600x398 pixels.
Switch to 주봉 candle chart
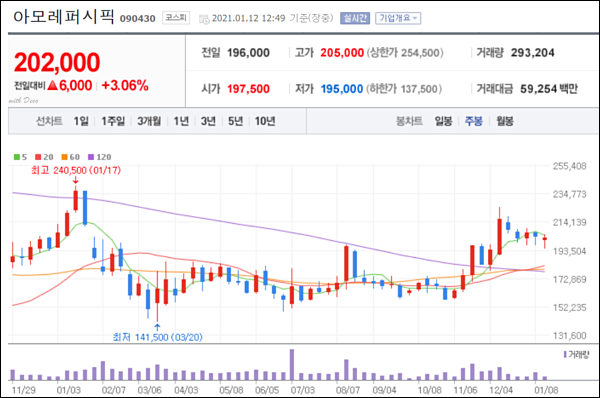click(474, 121)
